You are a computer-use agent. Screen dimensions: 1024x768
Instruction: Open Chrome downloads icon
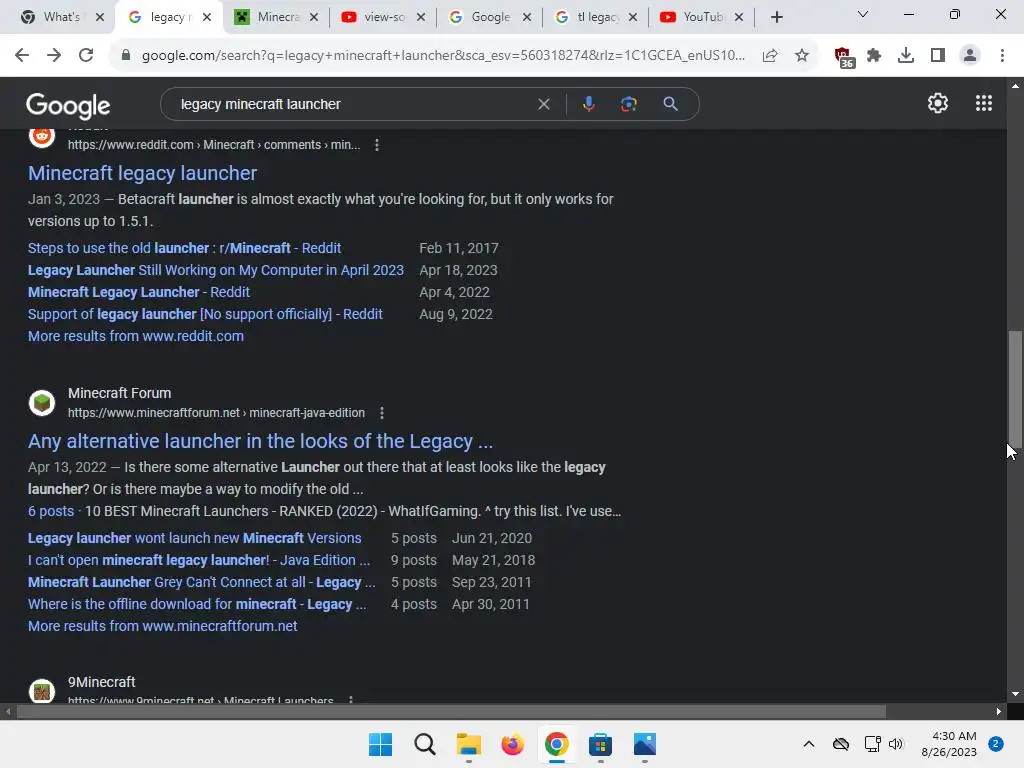[x=906, y=56]
